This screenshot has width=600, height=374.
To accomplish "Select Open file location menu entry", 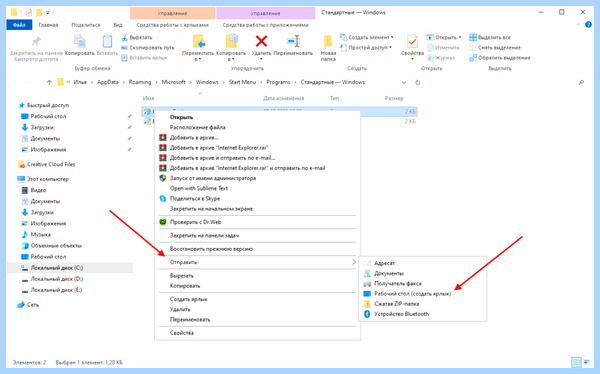I will click(197, 127).
